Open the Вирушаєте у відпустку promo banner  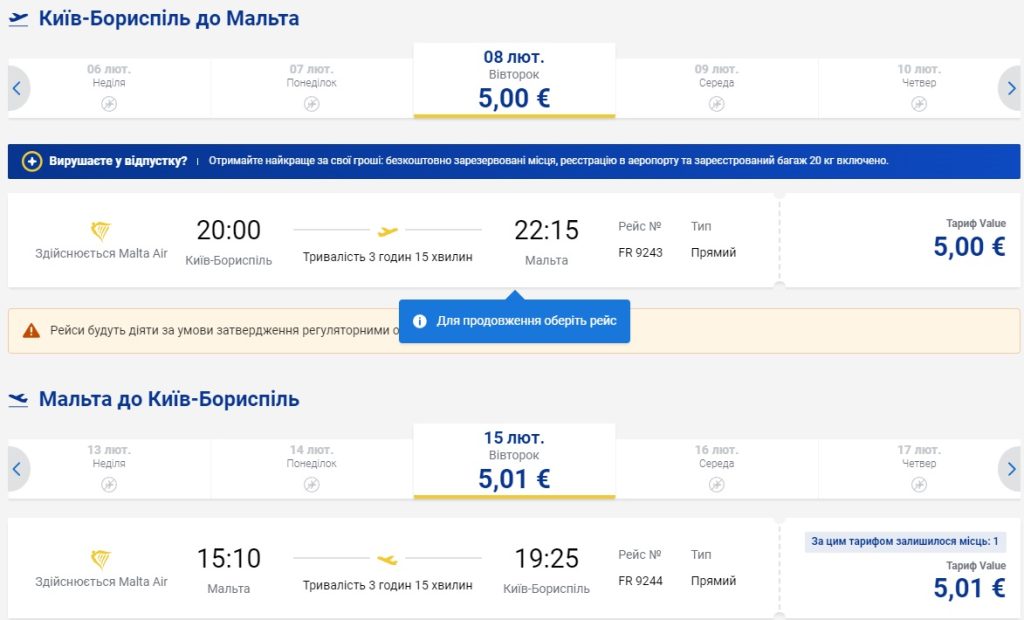(514, 161)
